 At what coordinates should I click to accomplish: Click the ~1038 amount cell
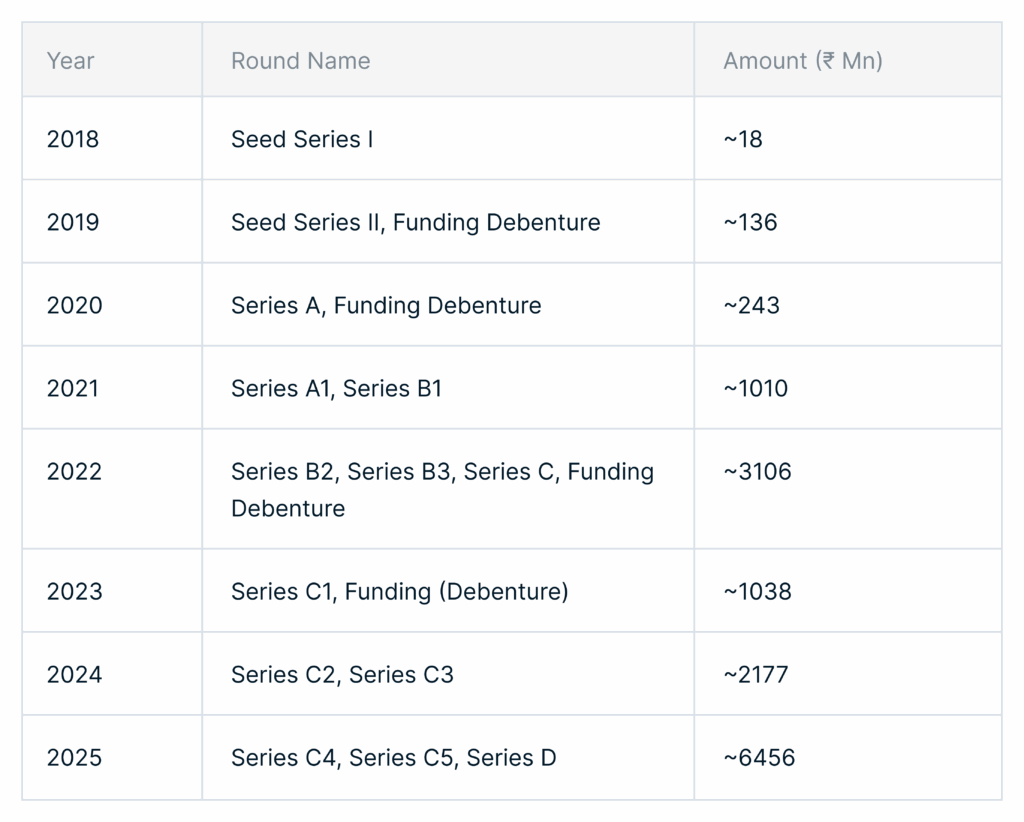coord(848,590)
